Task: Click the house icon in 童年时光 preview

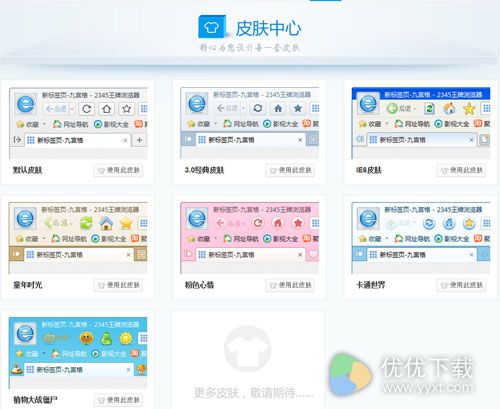Action: [106, 223]
